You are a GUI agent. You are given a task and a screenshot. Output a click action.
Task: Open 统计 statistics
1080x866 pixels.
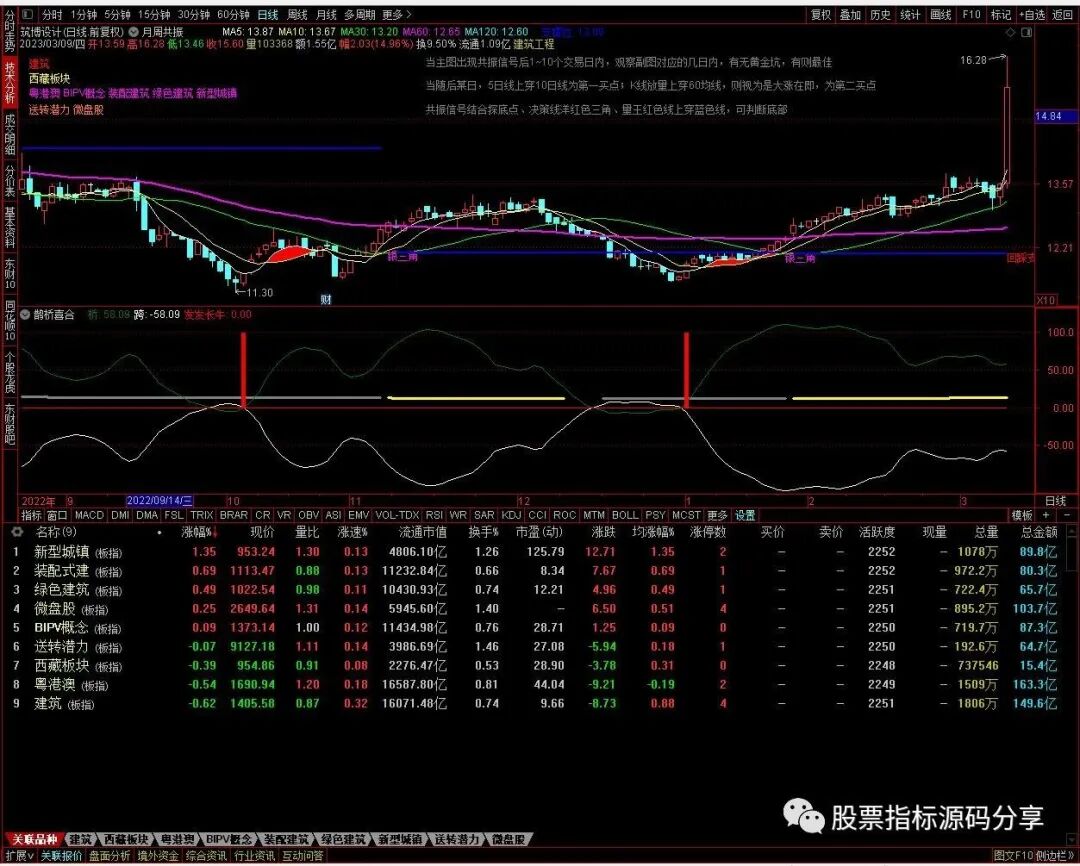pyautogui.click(x=910, y=14)
